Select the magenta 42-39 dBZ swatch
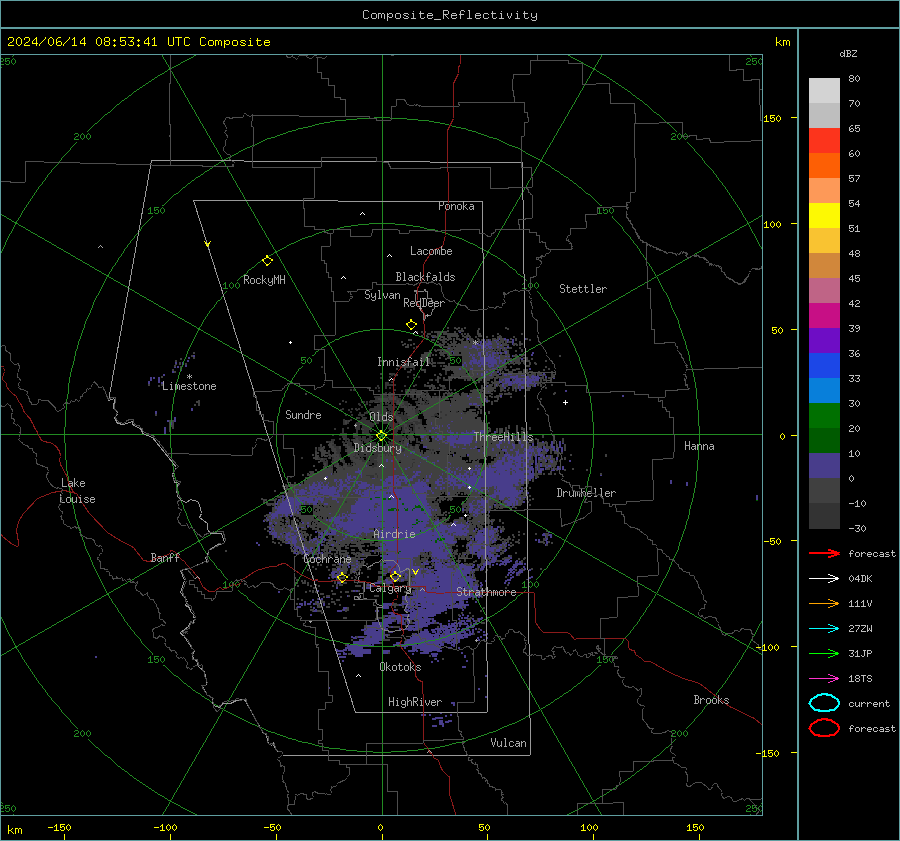This screenshot has width=900, height=841. click(824, 316)
